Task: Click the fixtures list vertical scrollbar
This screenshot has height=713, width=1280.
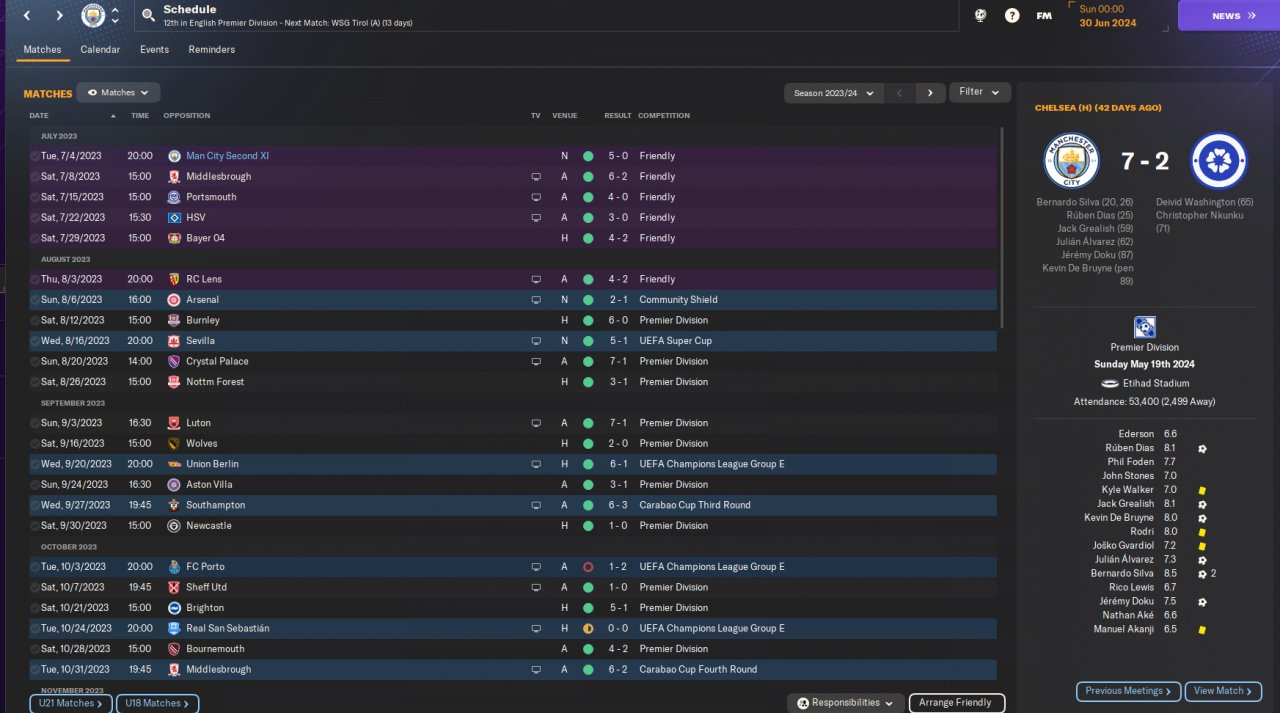Action: click(x=1001, y=228)
